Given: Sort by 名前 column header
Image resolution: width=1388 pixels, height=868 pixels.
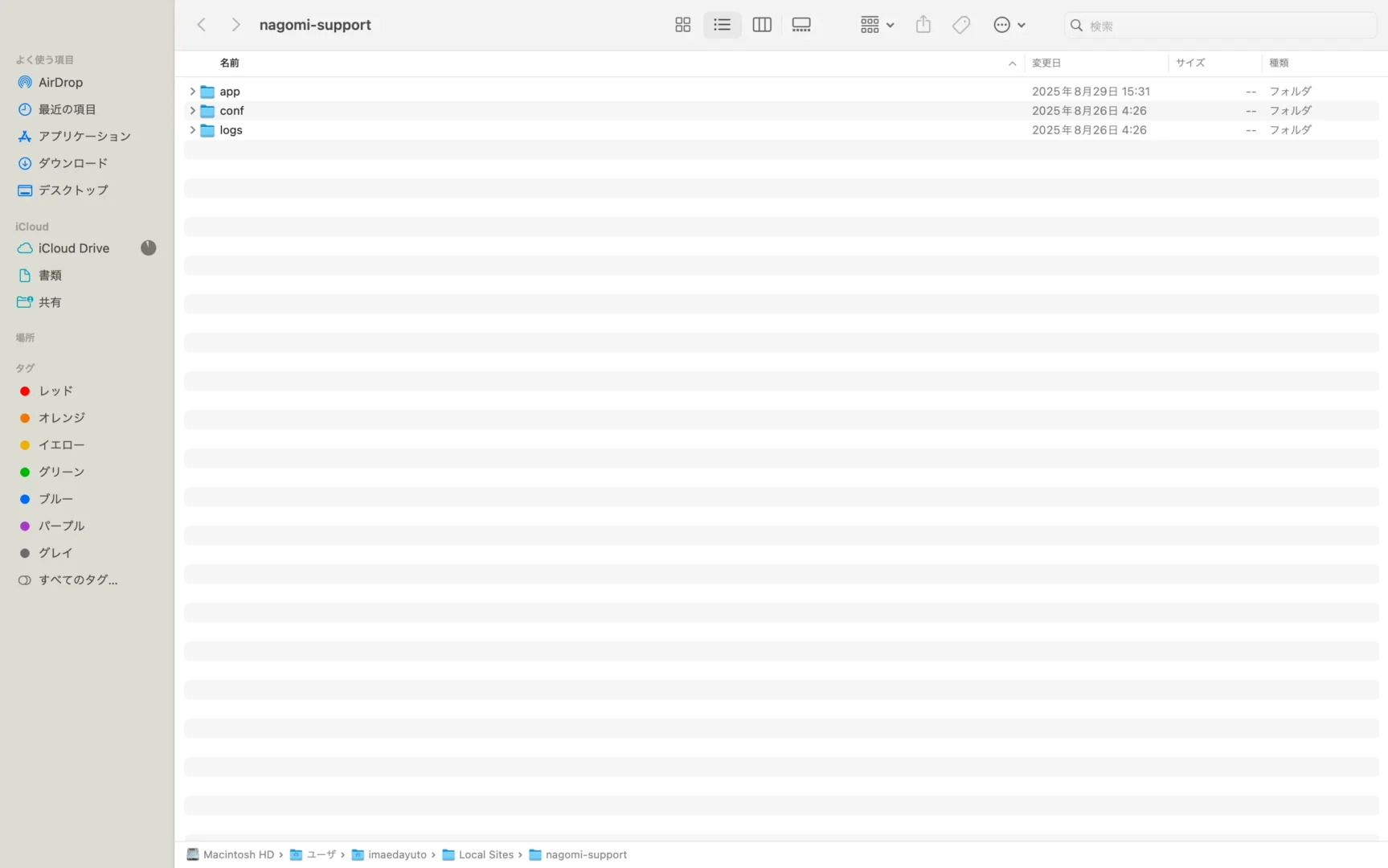Looking at the screenshot, I should tap(230, 63).
